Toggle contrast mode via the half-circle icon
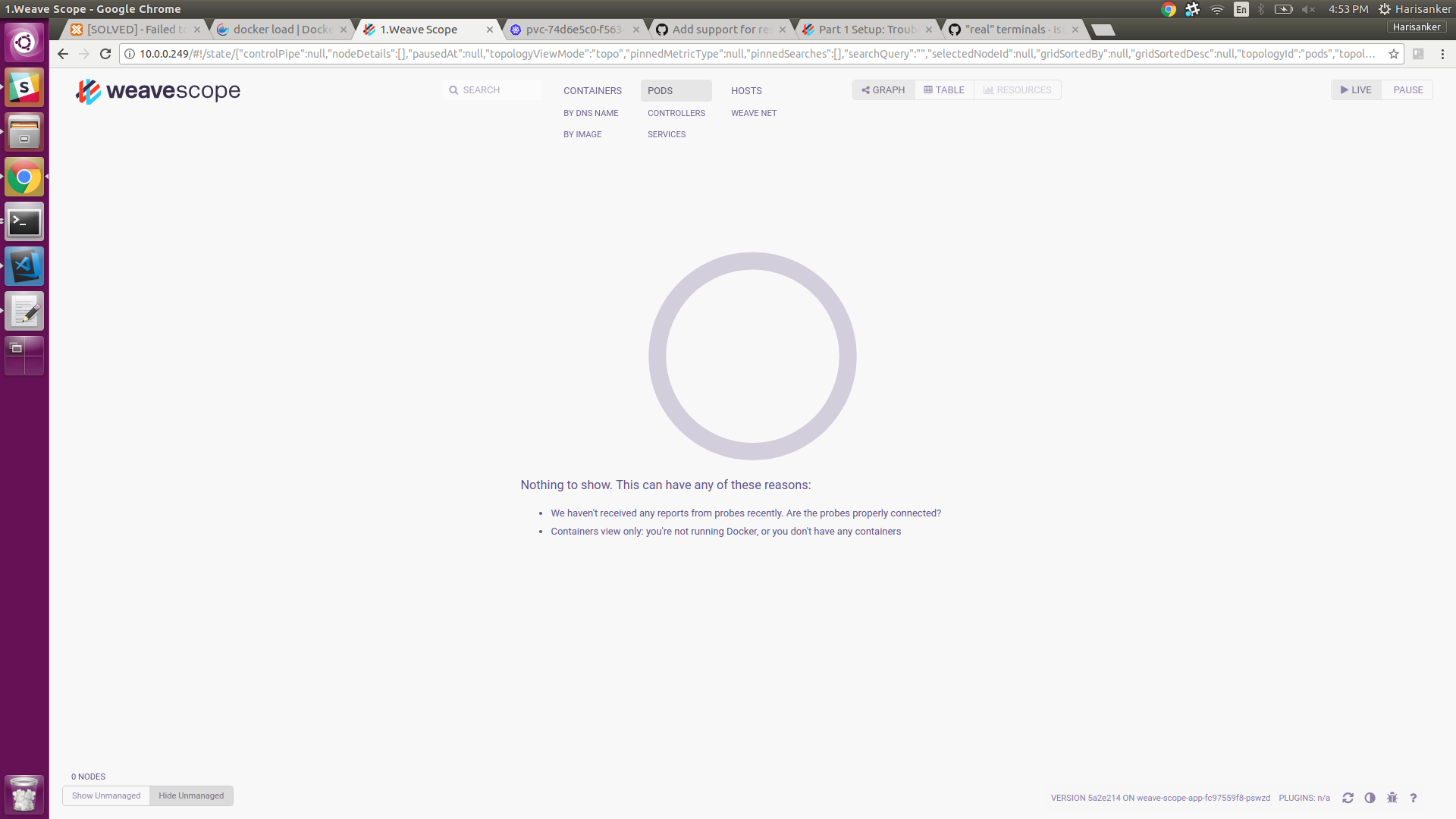The image size is (1456, 819). tap(1370, 798)
